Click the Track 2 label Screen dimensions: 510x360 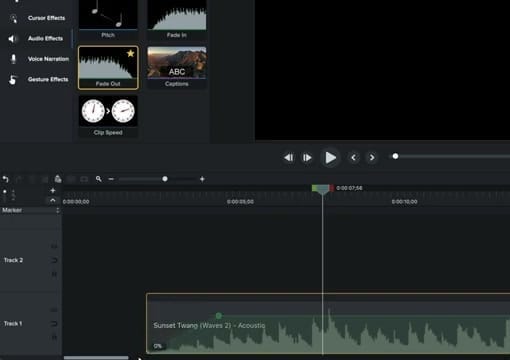(x=13, y=260)
